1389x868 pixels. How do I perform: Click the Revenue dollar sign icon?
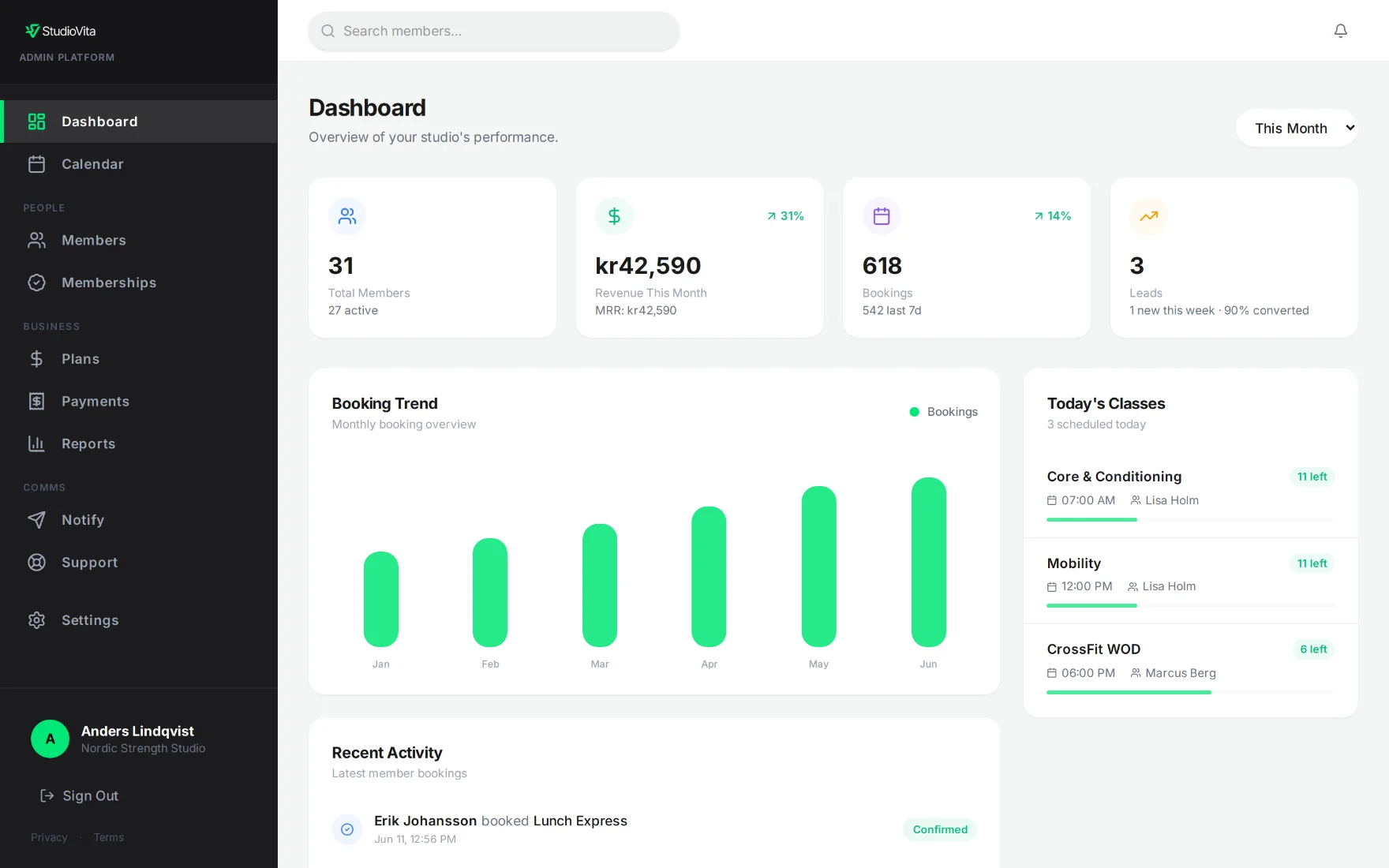[x=614, y=216]
